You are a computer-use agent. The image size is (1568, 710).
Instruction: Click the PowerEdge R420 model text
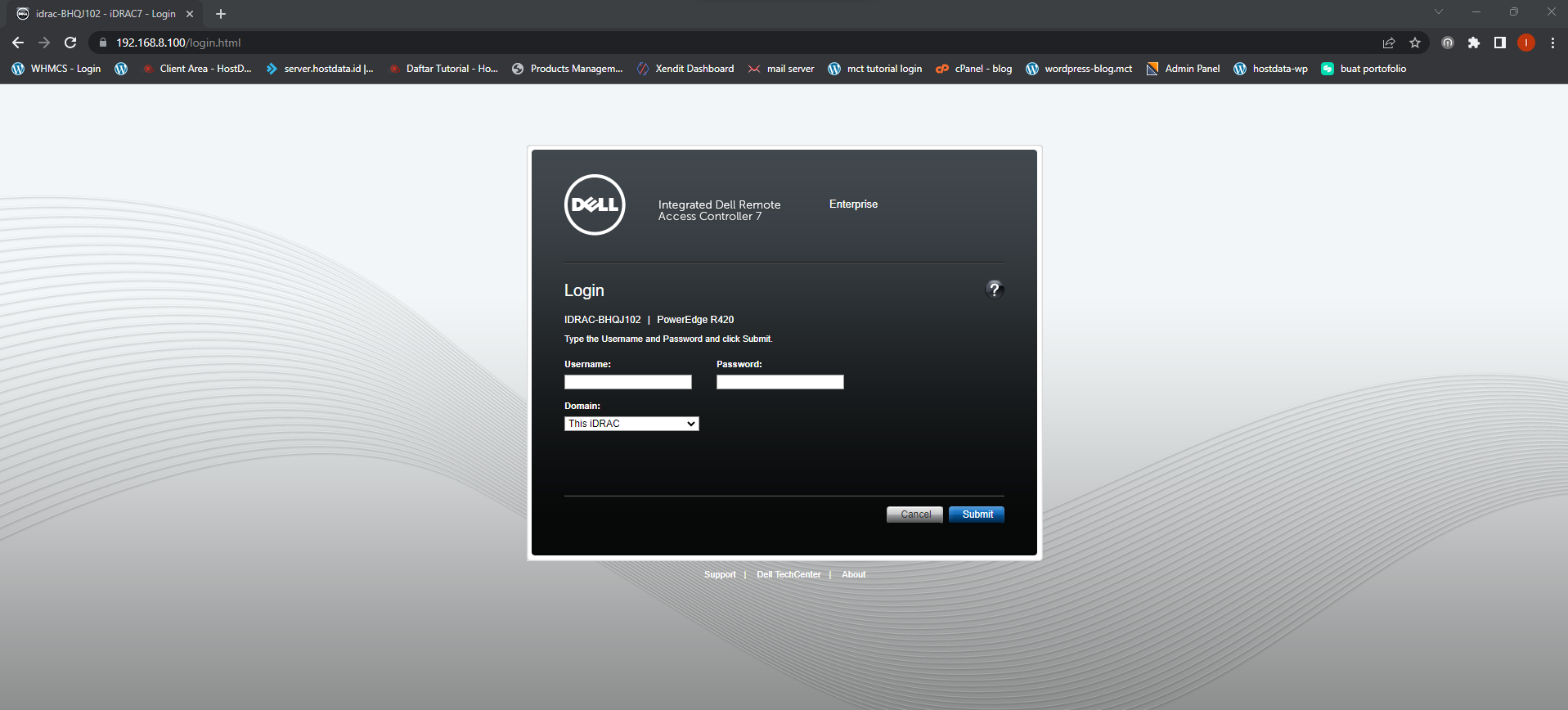(695, 320)
